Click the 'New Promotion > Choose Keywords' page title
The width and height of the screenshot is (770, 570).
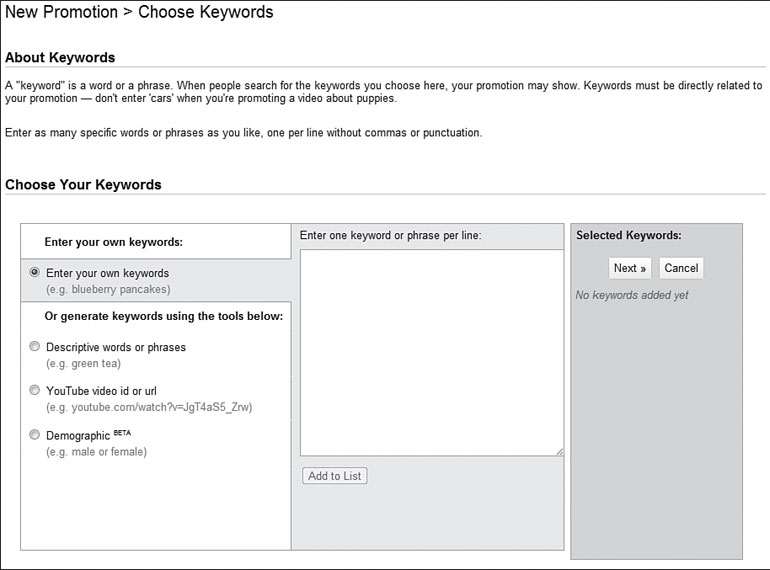point(139,12)
